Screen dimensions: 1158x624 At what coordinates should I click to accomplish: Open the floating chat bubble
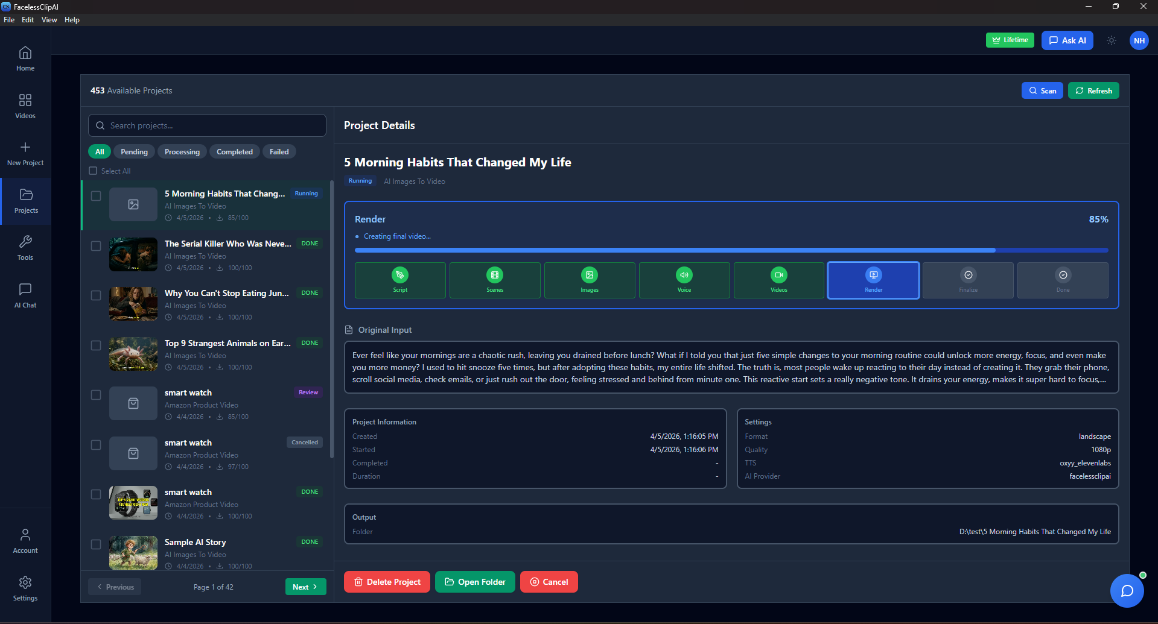pyautogui.click(x=1127, y=591)
